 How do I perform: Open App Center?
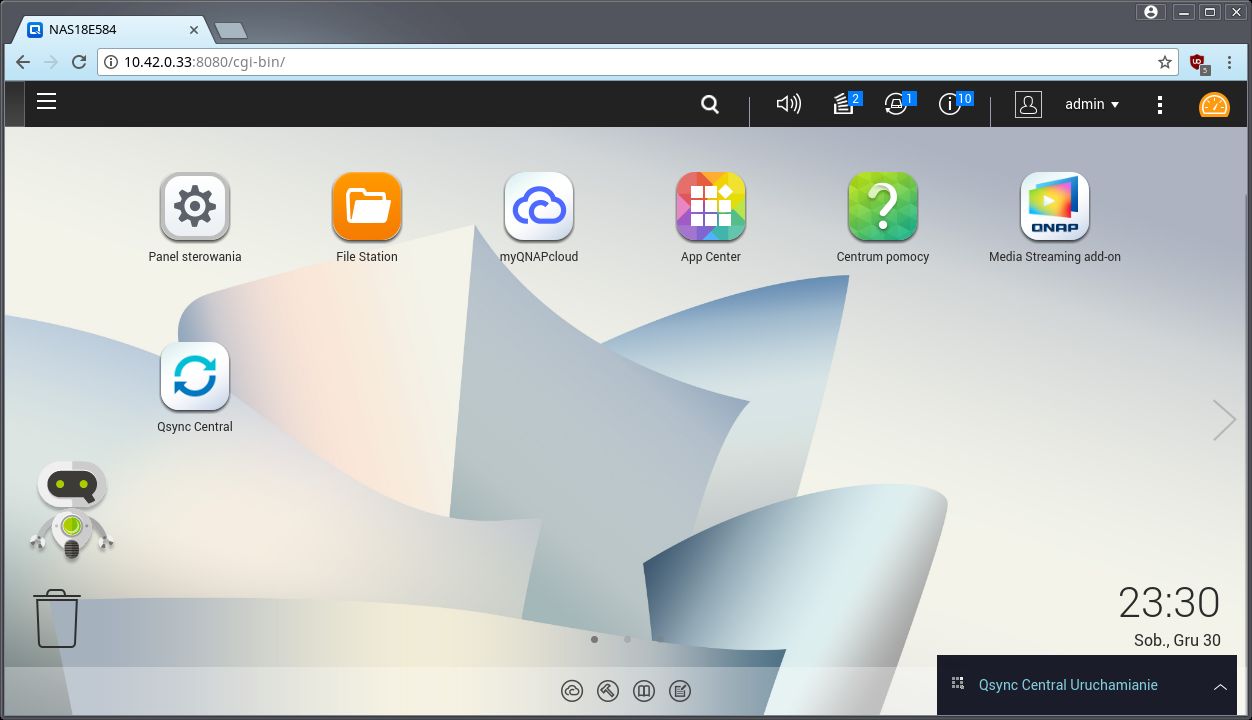[x=710, y=207]
